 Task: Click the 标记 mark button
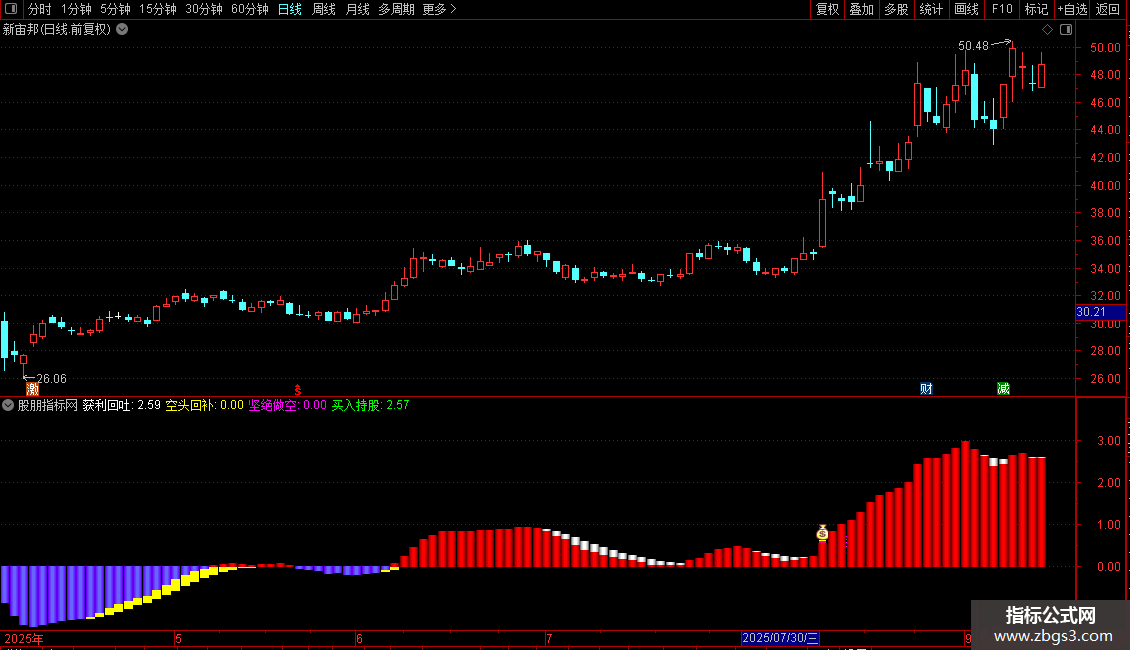tap(1036, 9)
